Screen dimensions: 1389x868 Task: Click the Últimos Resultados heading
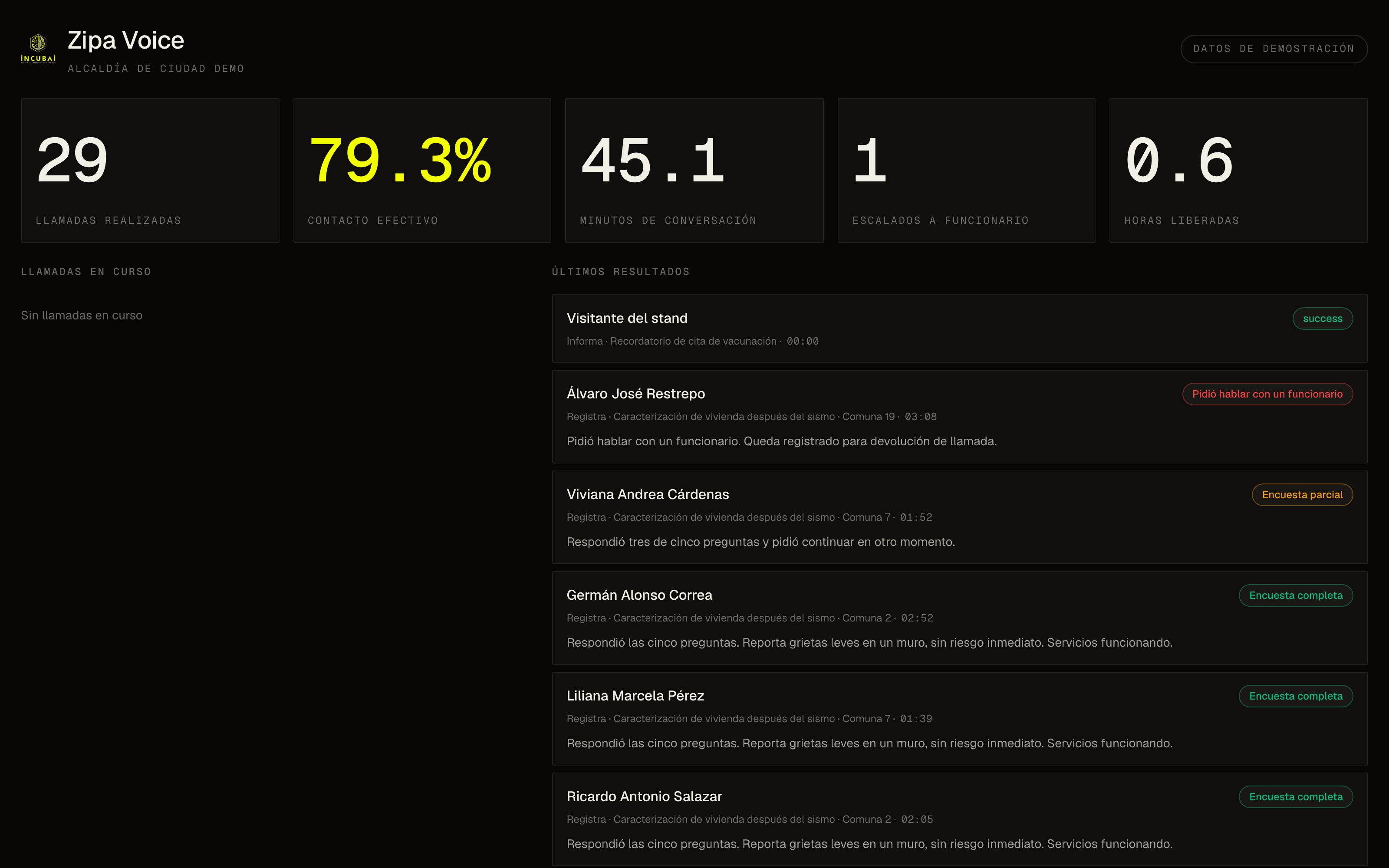(620, 272)
